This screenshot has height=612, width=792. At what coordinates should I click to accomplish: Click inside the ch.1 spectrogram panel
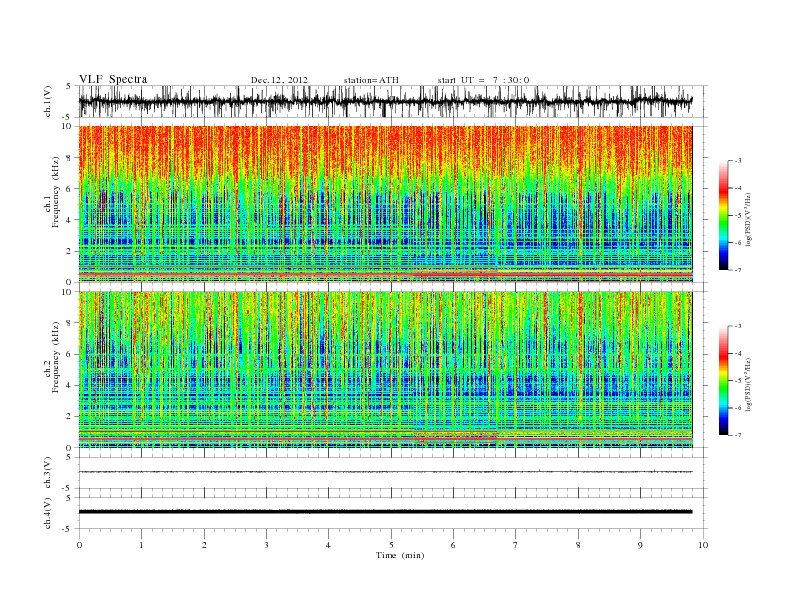click(x=385, y=204)
